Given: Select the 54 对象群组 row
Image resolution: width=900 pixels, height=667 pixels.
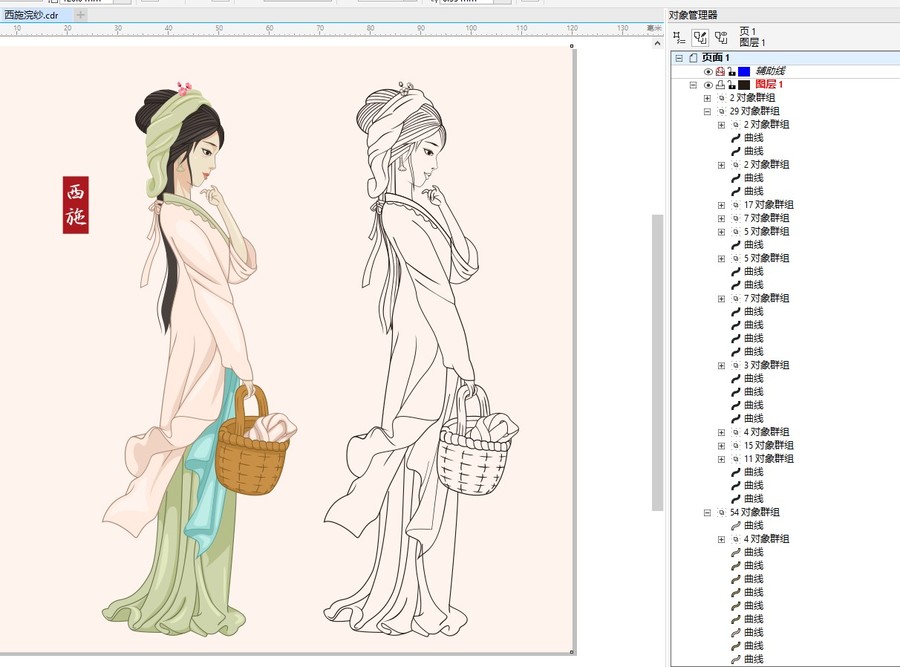Looking at the screenshot, I should (x=754, y=513).
